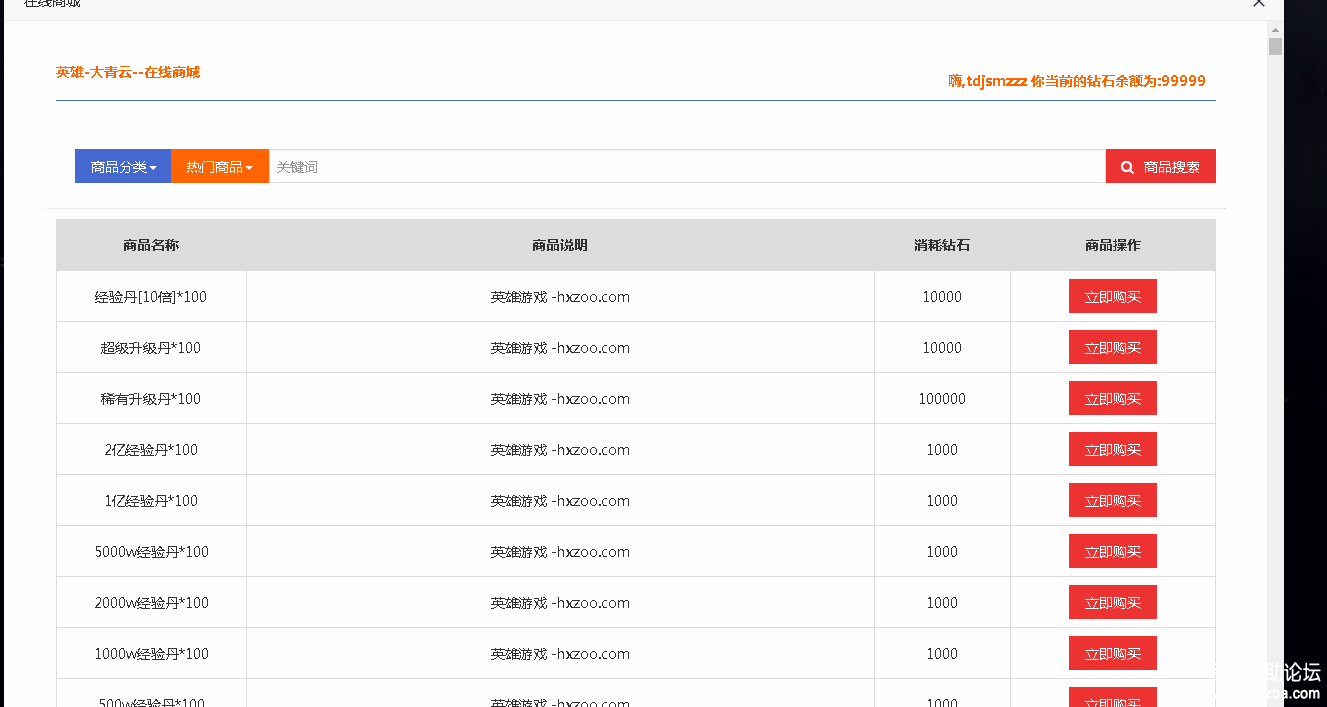This screenshot has width=1327, height=707.
Task: Click the magnifier icon on 商品搜索
Action: (1127, 167)
